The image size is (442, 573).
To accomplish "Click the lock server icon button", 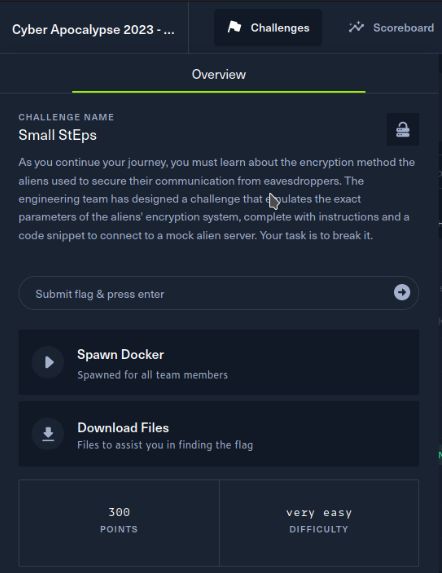I will pyautogui.click(x=403, y=129).
